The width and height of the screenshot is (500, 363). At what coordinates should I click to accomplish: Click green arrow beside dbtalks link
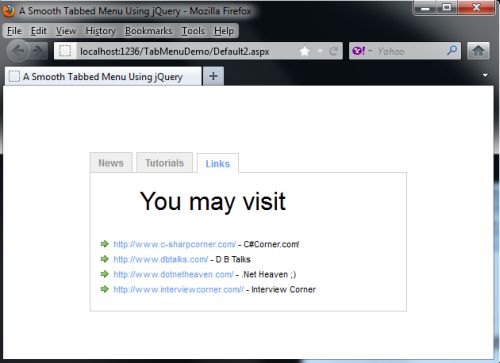coord(105,259)
